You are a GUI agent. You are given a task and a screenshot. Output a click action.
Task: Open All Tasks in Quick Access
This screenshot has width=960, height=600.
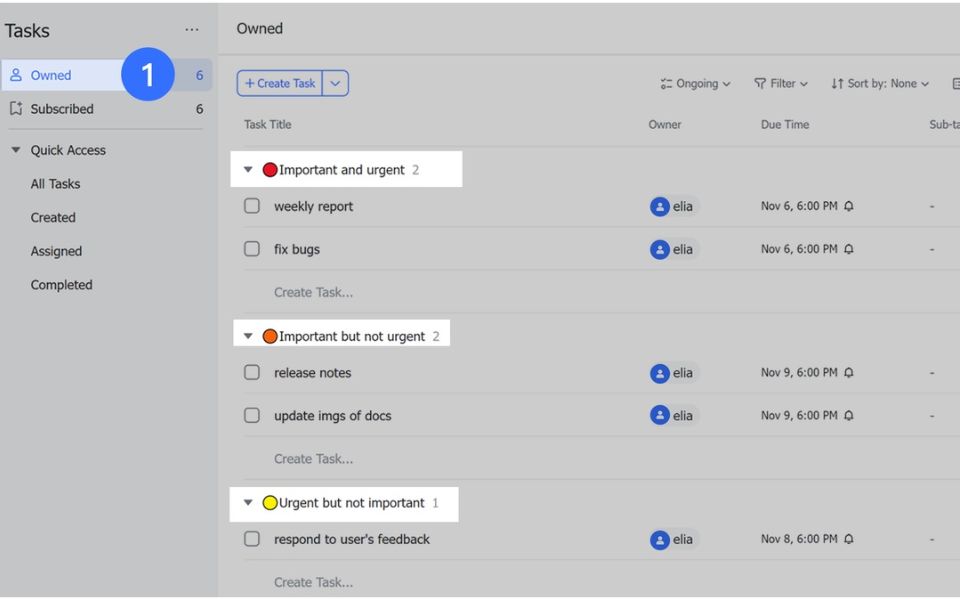pos(55,184)
